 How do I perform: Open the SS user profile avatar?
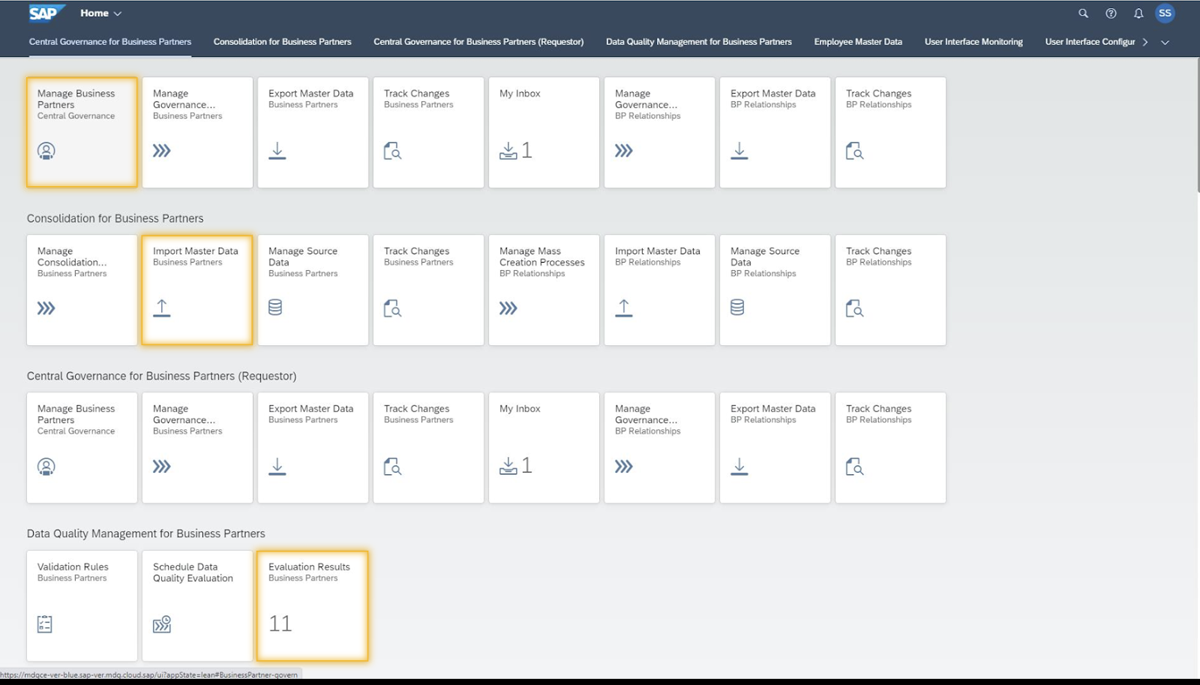coord(1165,13)
